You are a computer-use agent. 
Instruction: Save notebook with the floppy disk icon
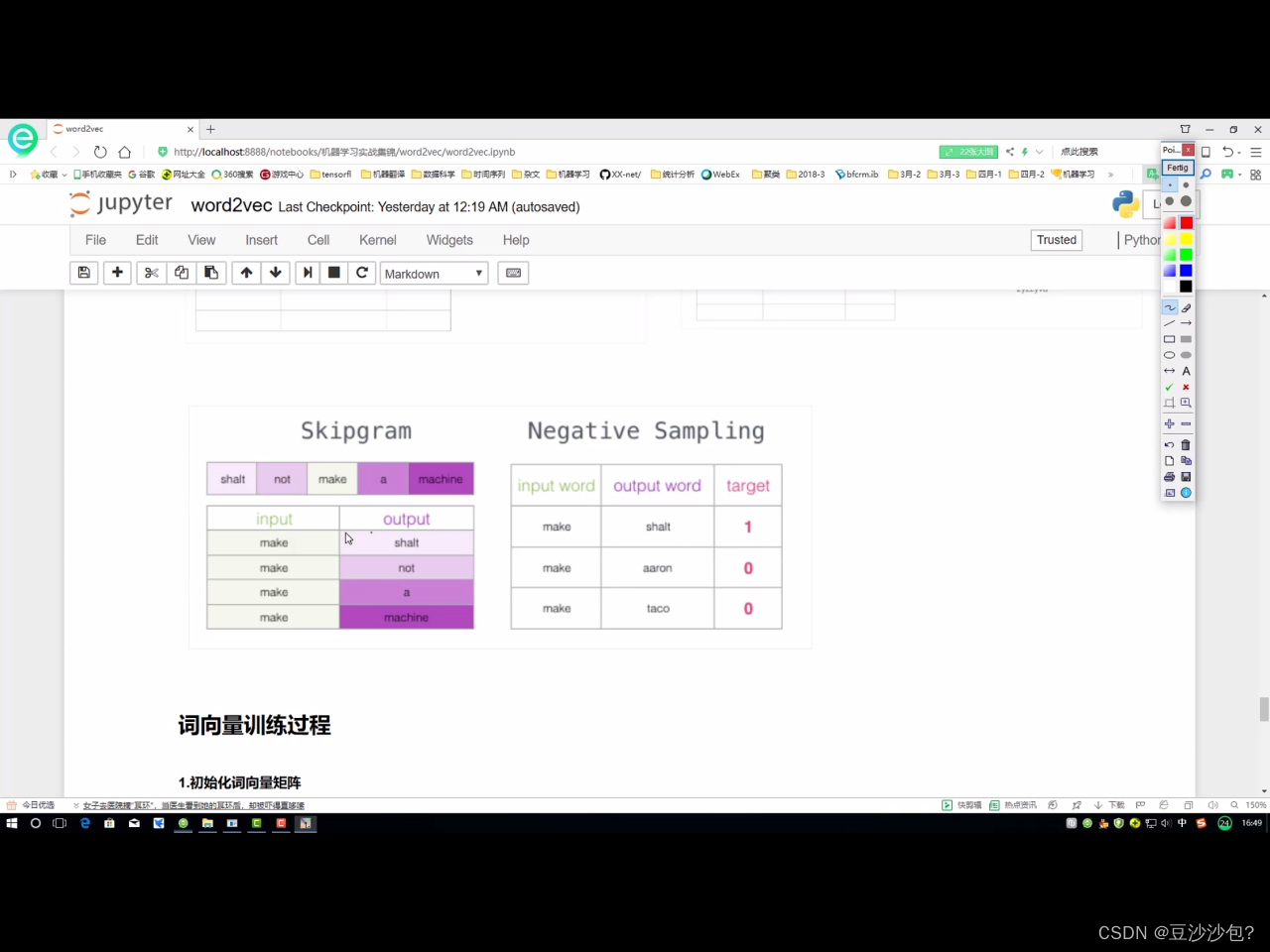tap(84, 273)
